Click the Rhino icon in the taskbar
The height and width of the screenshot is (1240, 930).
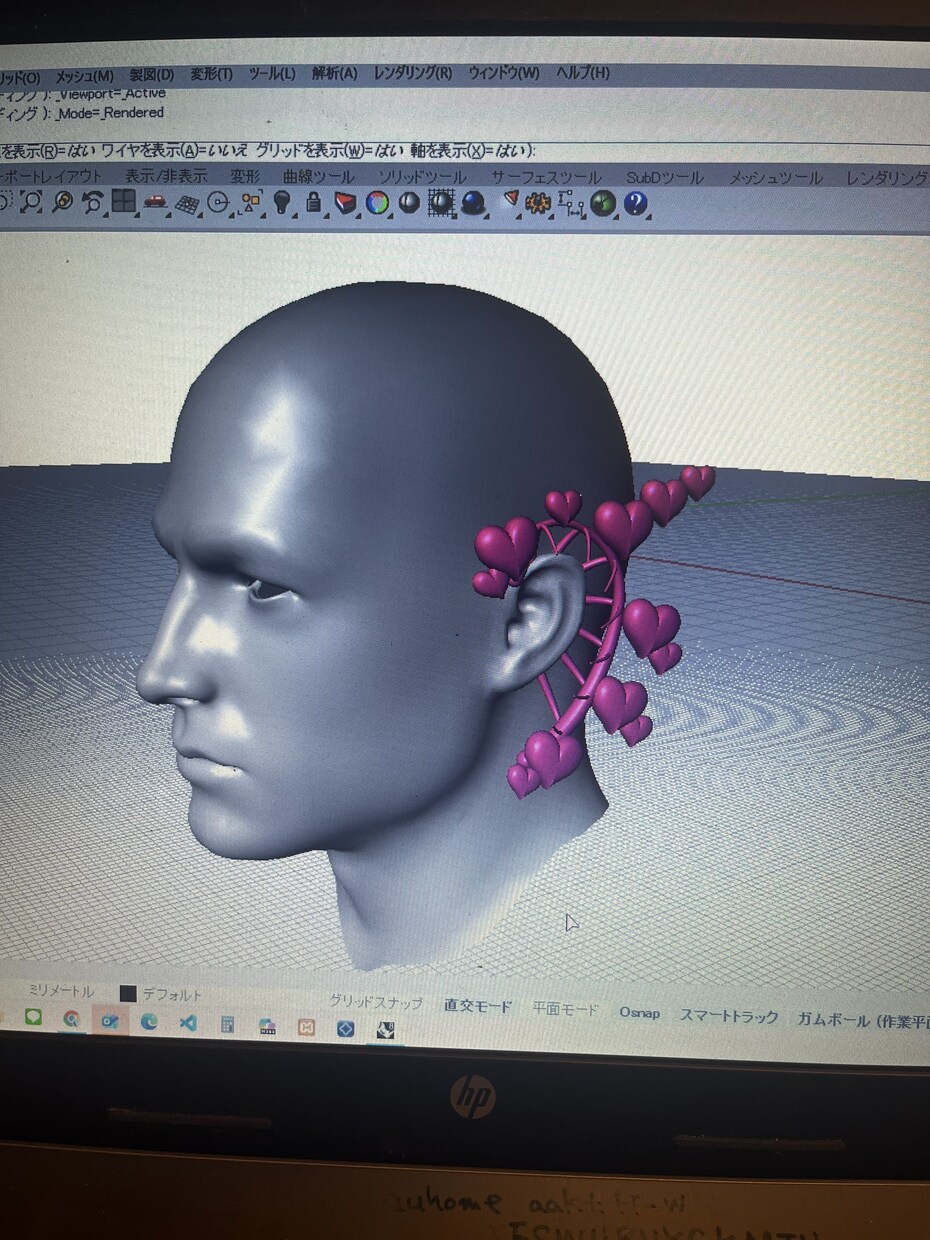[x=386, y=1029]
